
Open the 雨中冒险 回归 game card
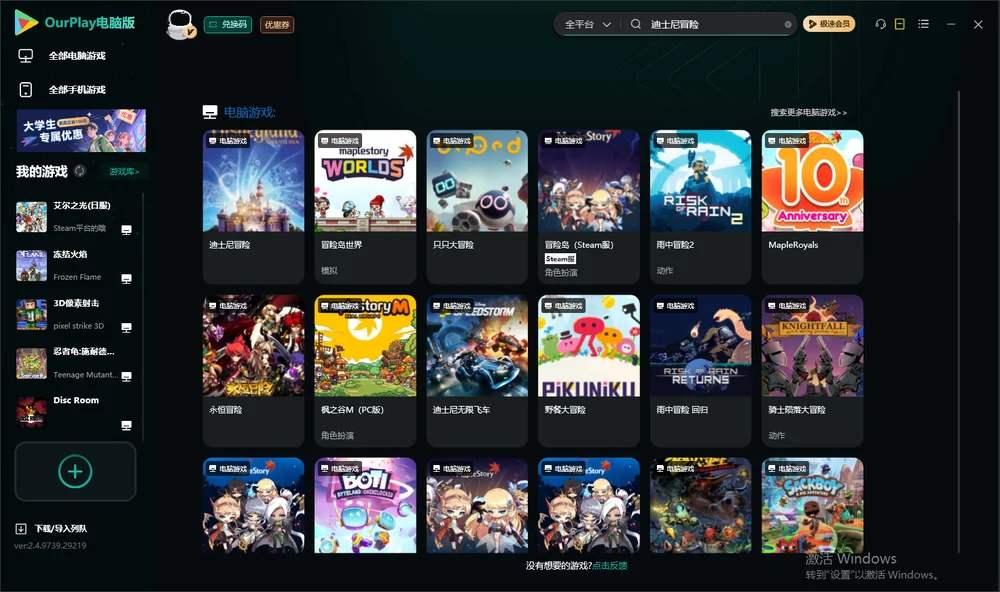[701, 371]
